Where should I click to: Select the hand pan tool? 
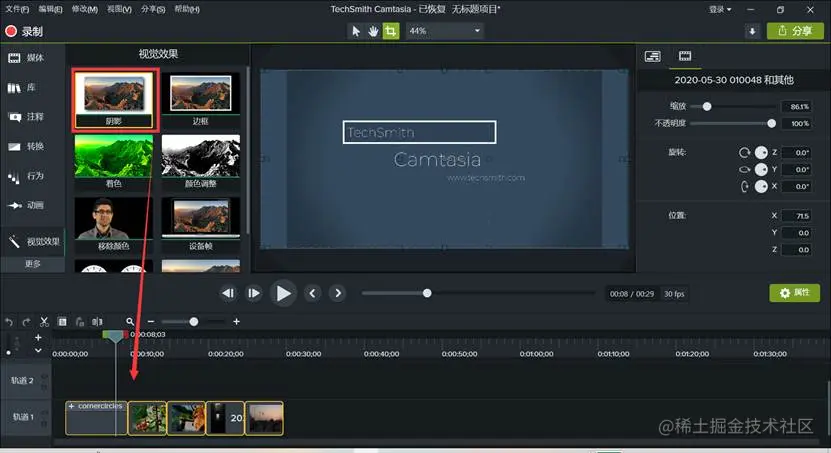[373, 31]
